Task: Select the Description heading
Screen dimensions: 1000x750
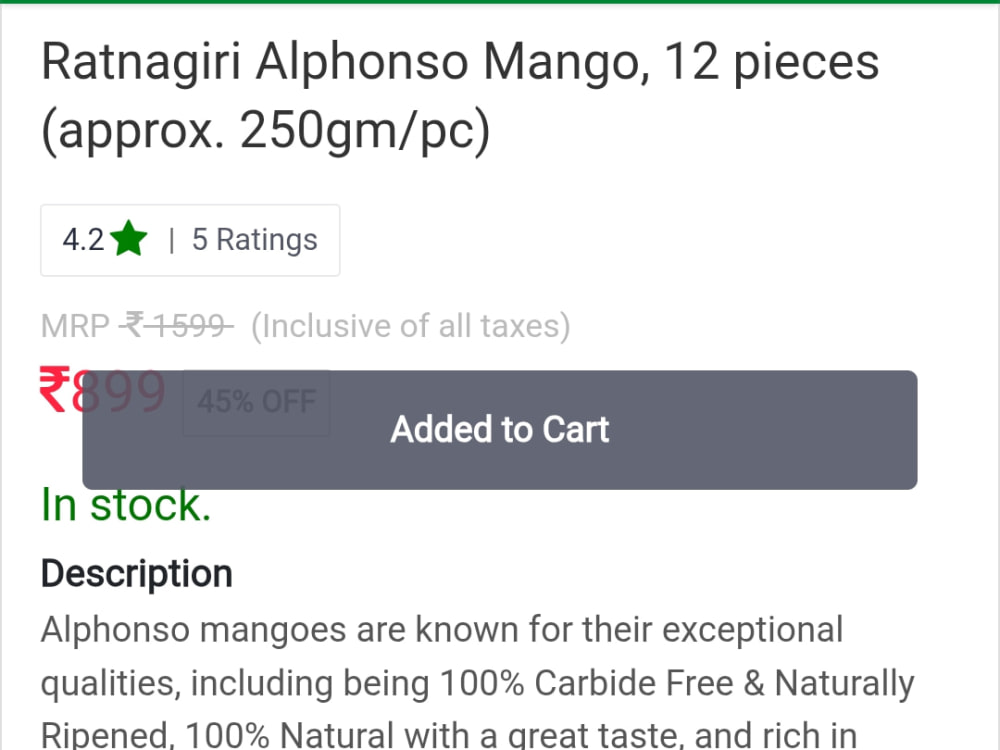Action: point(136,573)
